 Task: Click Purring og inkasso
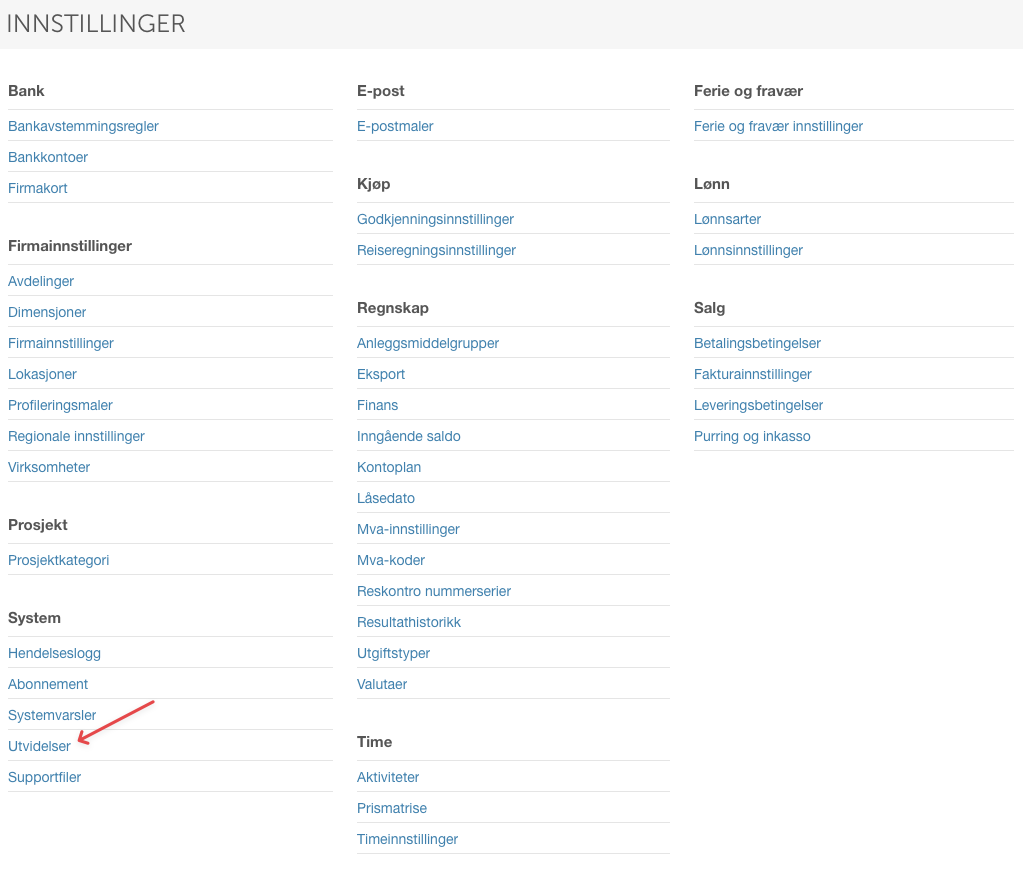coord(752,436)
